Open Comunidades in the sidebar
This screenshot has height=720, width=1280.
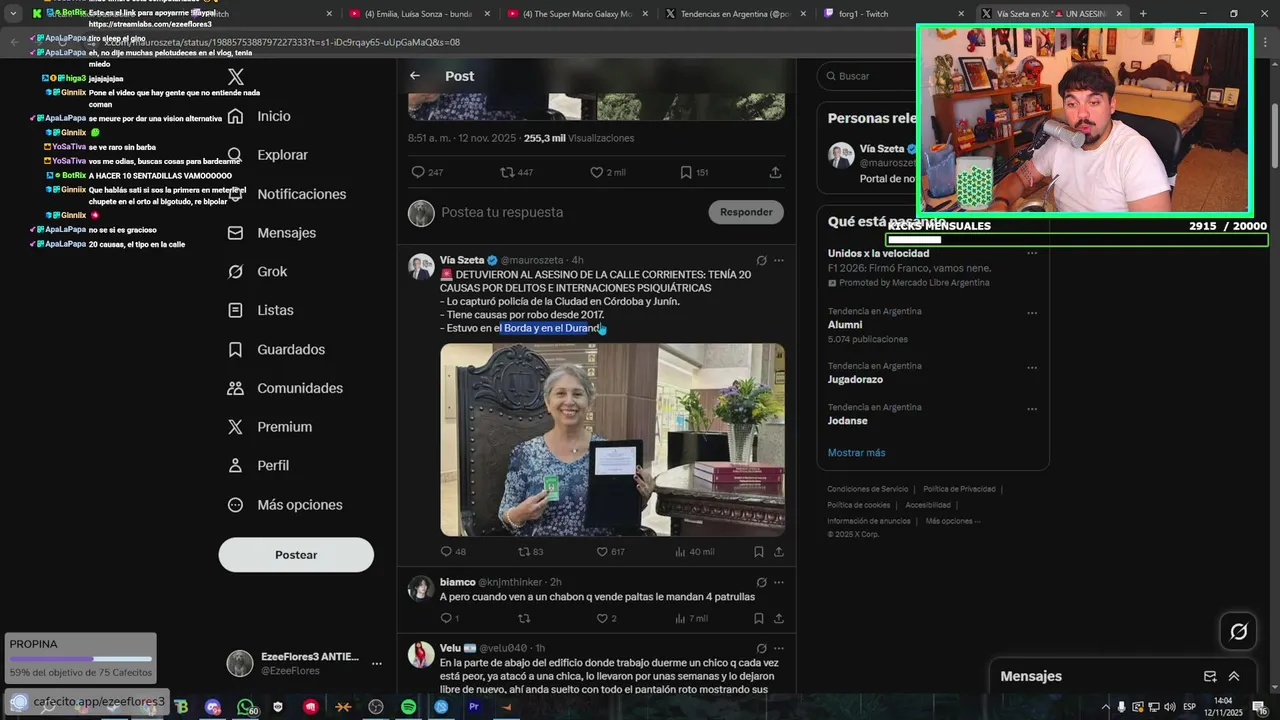coord(285,388)
